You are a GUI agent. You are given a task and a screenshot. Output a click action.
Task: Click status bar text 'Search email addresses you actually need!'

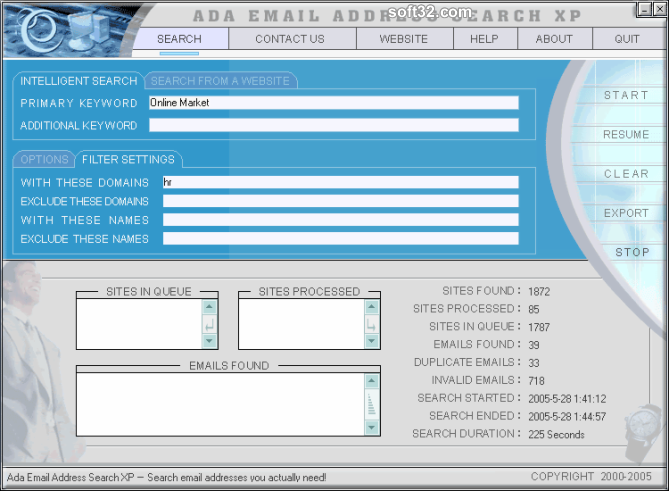point(237,477)
